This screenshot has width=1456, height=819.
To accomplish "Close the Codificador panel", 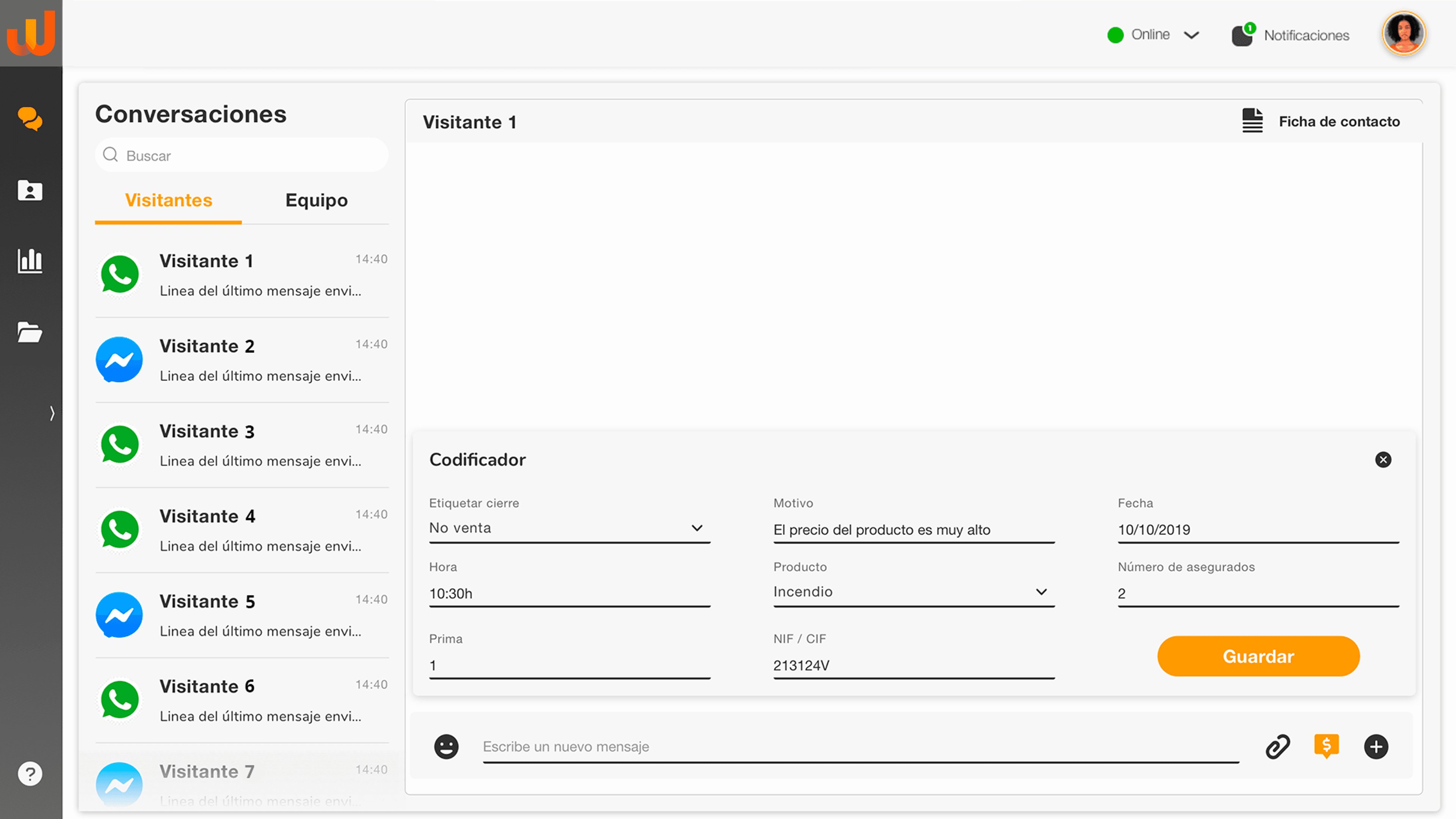I will click(1382, 460).
